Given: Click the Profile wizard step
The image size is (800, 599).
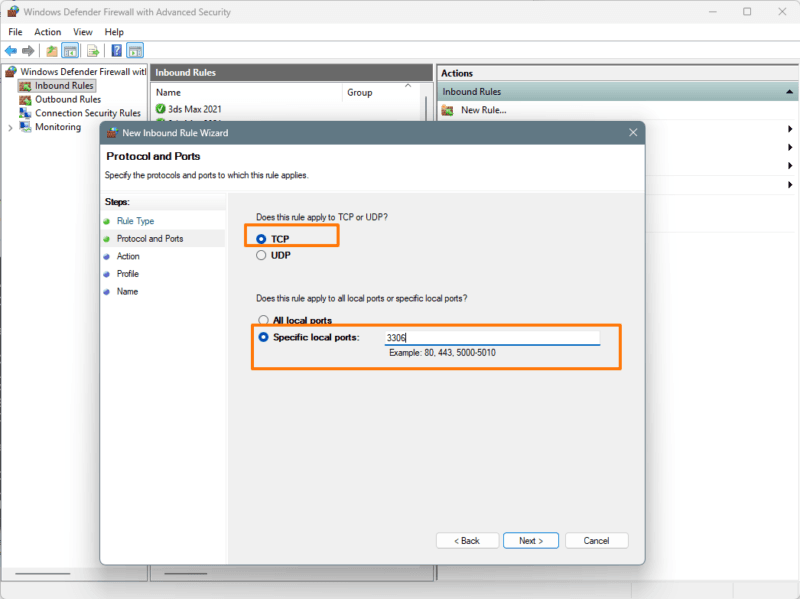Looking at the screenshot, I should 128,274.
